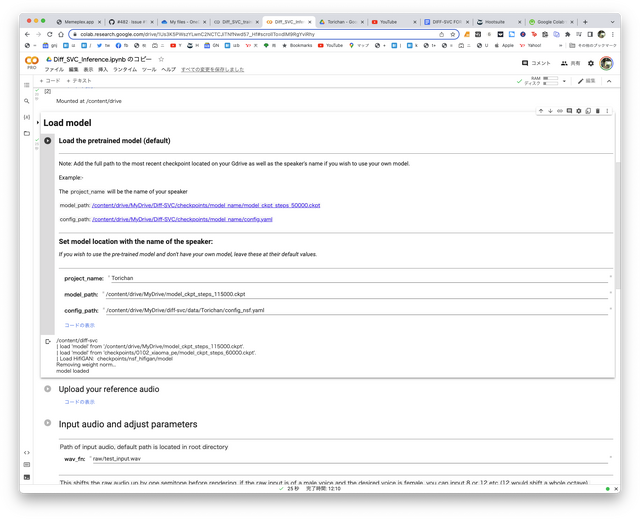Bookmark this page star in address bar
Viewport: 640px width, 519px height.
click(452, 34)
